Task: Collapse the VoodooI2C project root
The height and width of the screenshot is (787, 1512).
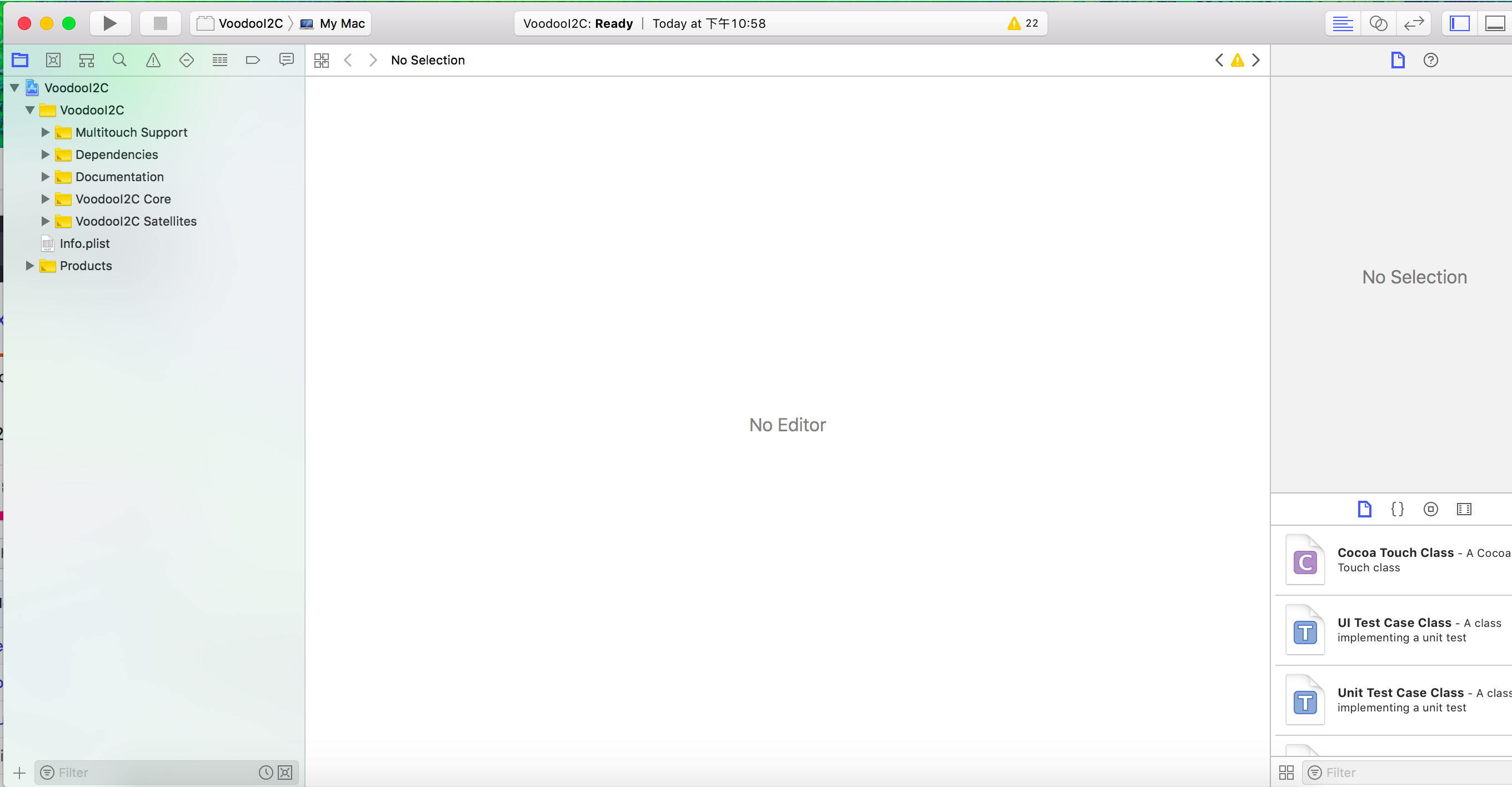Action: (15, 87)
